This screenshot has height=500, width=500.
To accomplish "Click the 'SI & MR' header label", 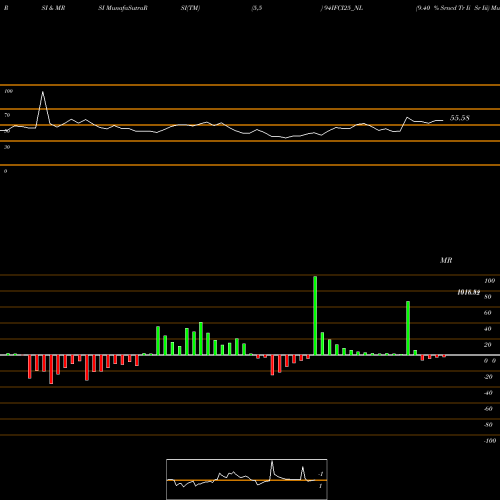I will click(x=53, y=8).
